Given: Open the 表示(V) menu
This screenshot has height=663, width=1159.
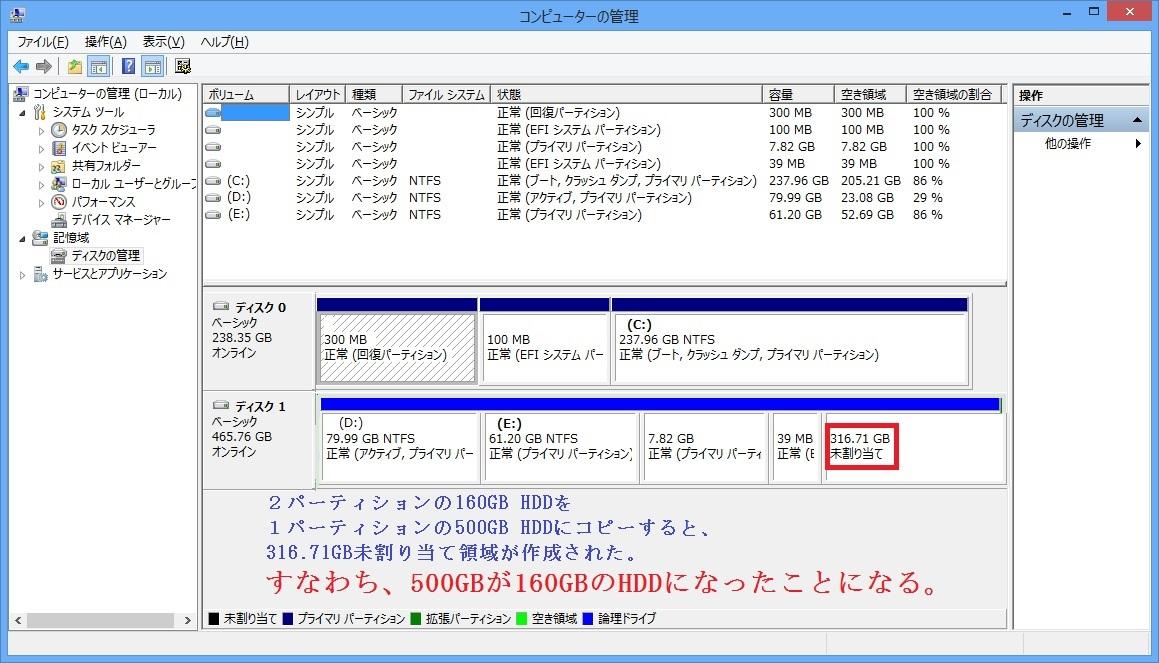Looking at the screenshot, I should click(163, 42).
